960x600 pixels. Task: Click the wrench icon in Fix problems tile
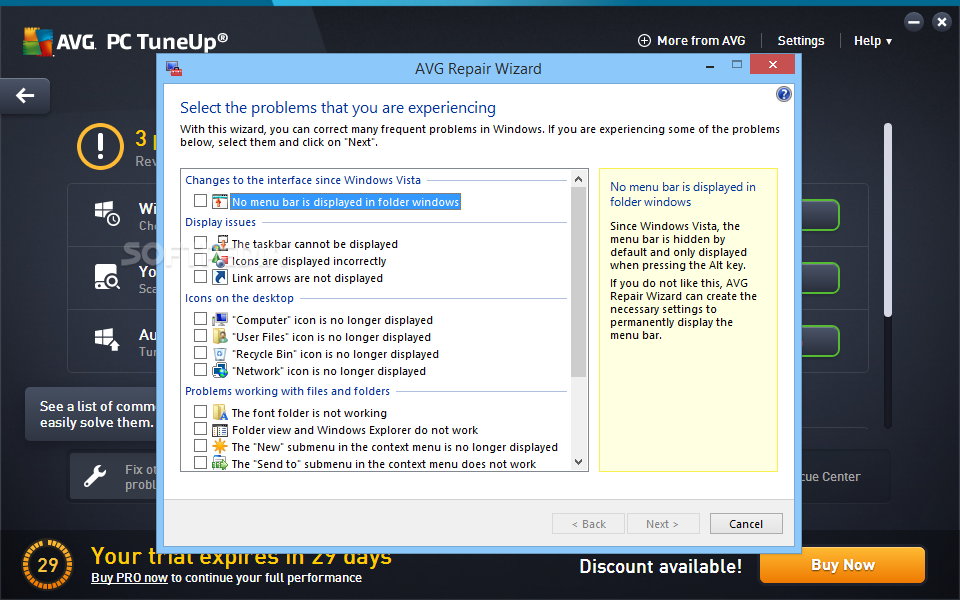tap(95, 476)
